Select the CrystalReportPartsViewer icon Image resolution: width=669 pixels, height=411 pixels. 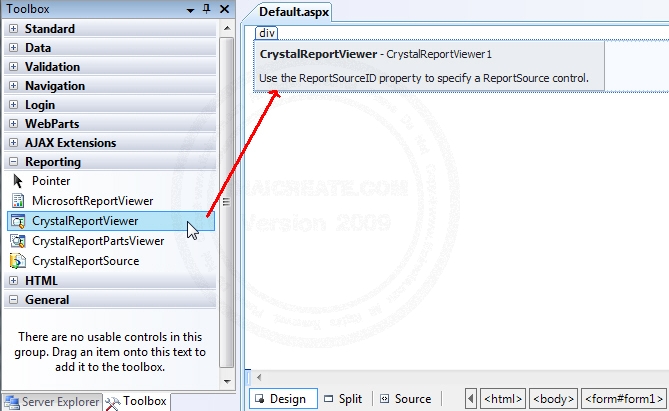18,241
